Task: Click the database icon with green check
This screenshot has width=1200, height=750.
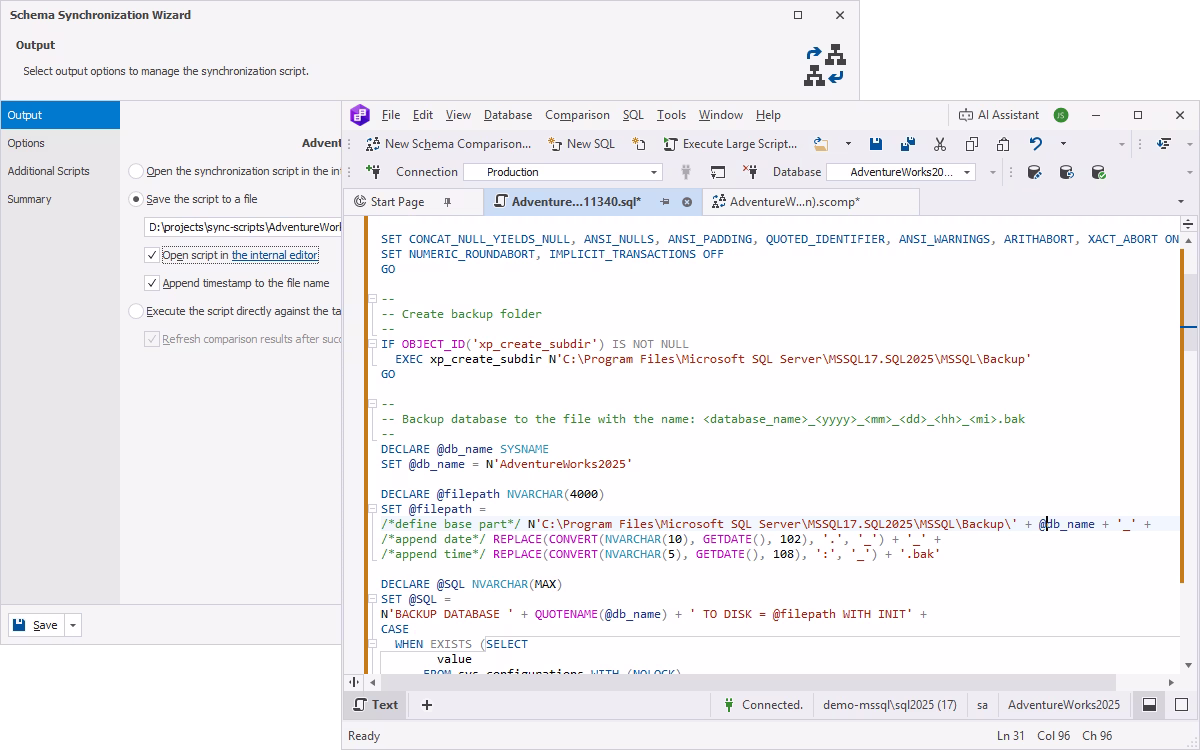Action: [1098, 172]
